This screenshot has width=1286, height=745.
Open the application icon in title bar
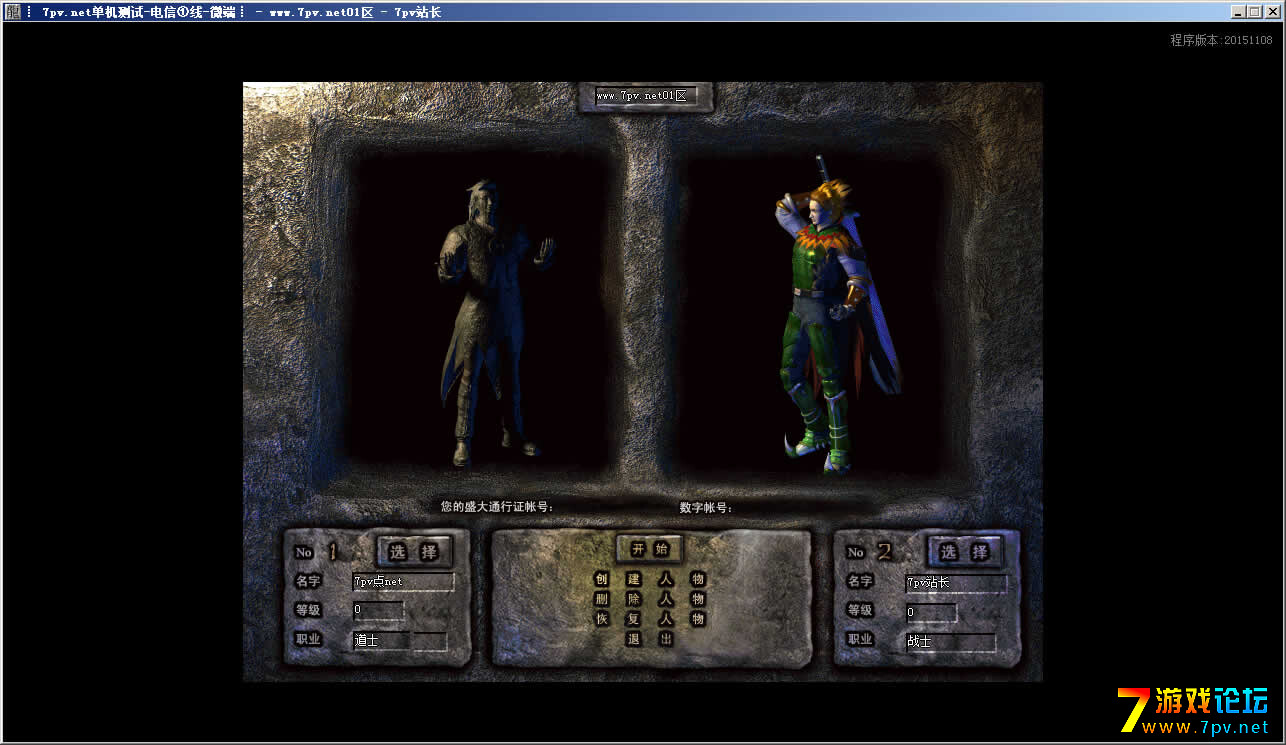pyautogui.click(x=13, y=12)
